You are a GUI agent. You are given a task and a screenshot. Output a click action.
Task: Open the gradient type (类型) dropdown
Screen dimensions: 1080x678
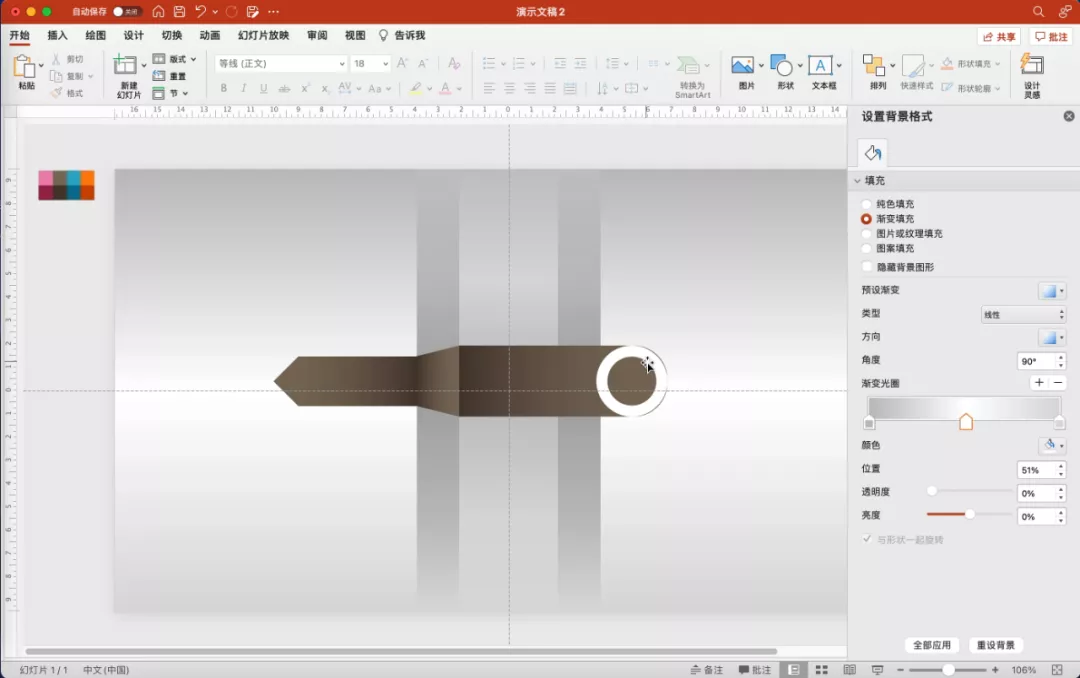[1023, 314]
